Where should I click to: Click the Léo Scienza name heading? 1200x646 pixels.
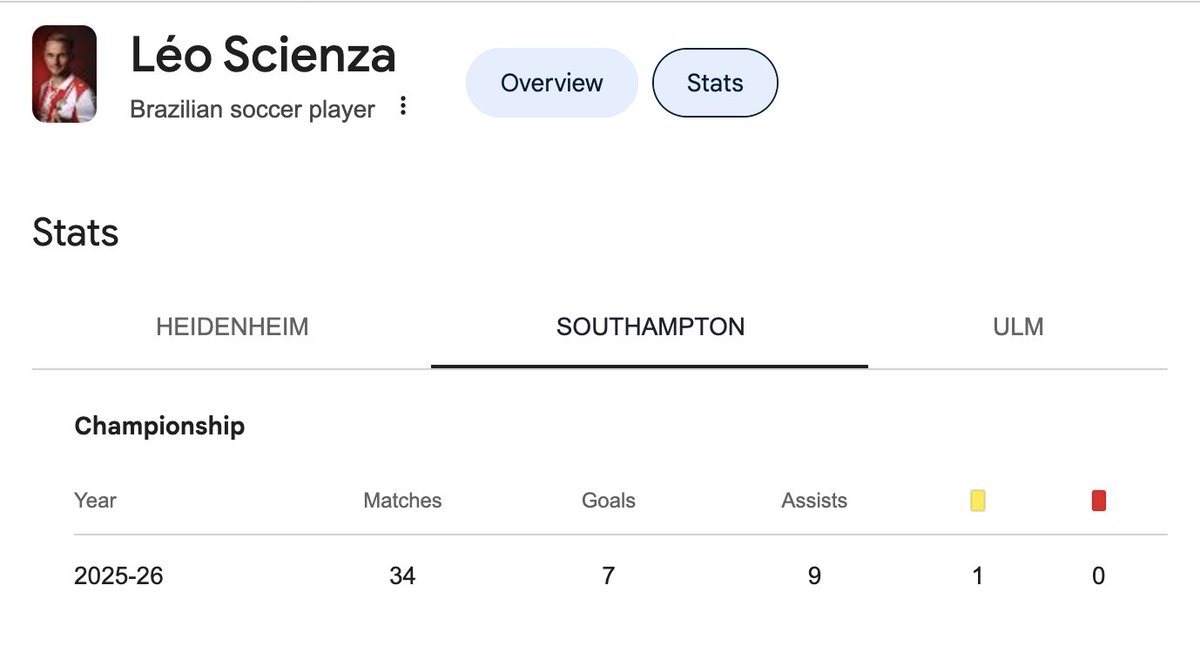[x=263, y=54]
